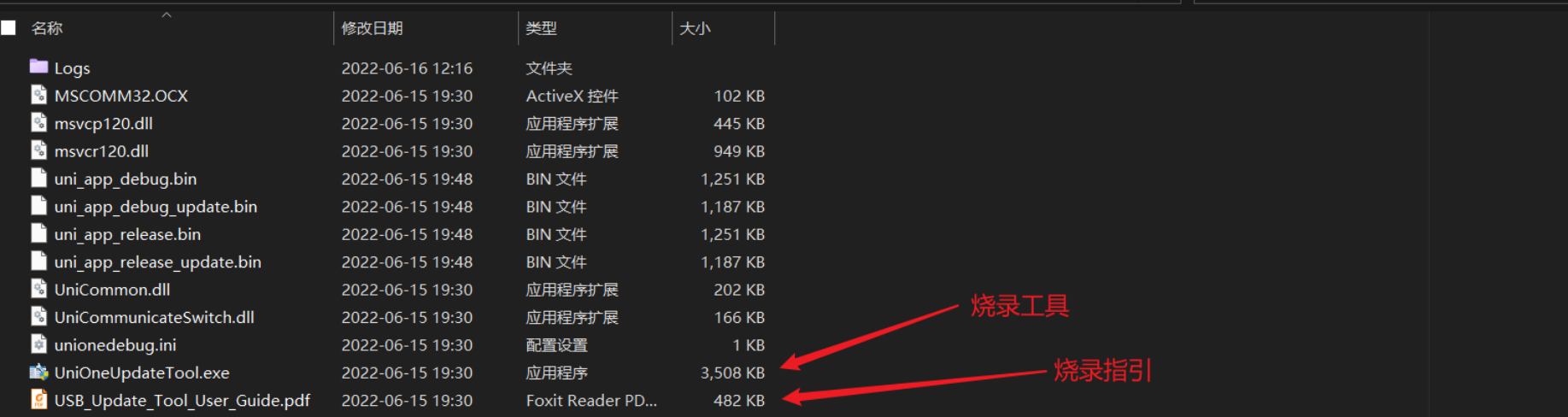Screen dimensions: 1568x417
Task: Select the uni_app_debug.bin file icon
Action: click(x=38, y=178)
